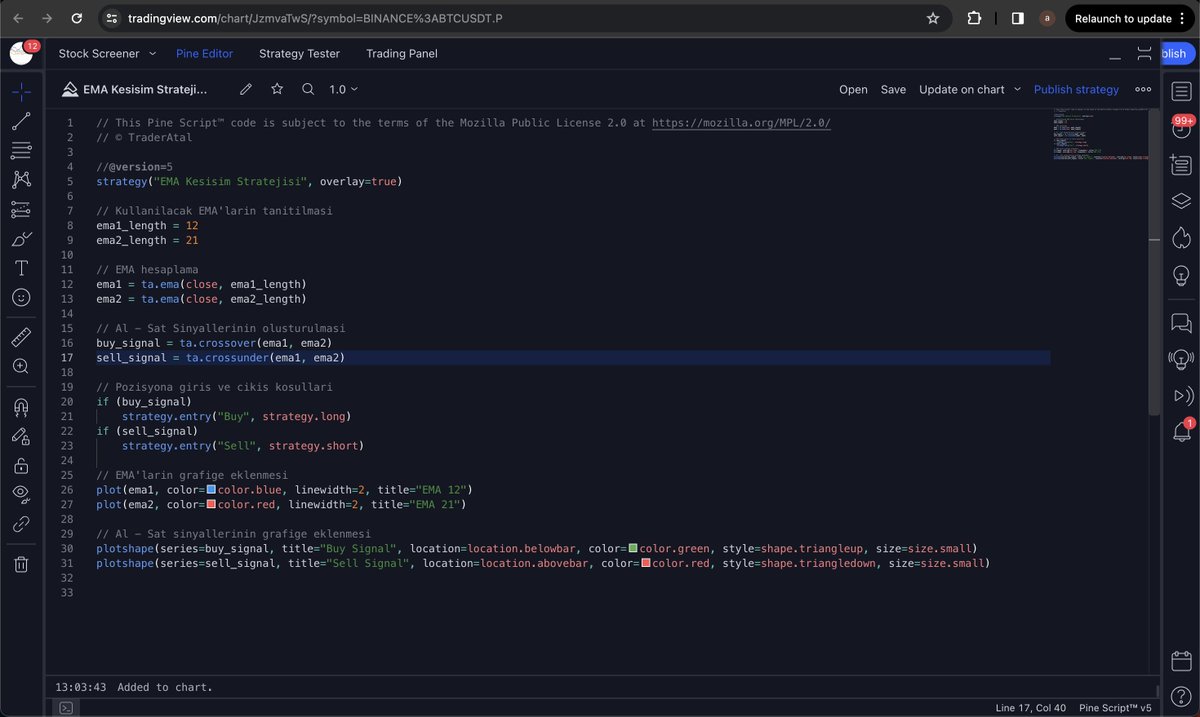Open the object tree layers panel

coord(1181,201)
